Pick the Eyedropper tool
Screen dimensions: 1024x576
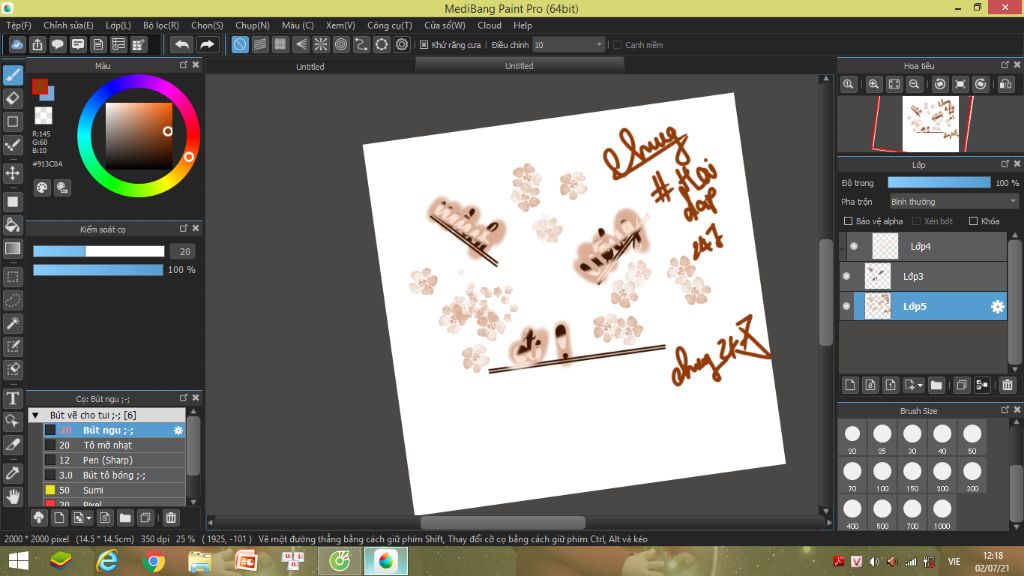(13, 473)
